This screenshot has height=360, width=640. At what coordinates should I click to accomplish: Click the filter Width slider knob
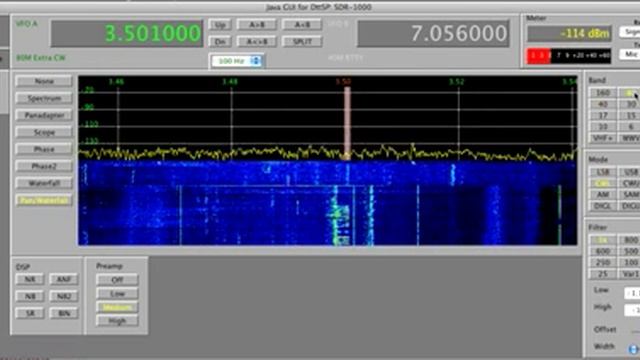[x=634, y=349]
